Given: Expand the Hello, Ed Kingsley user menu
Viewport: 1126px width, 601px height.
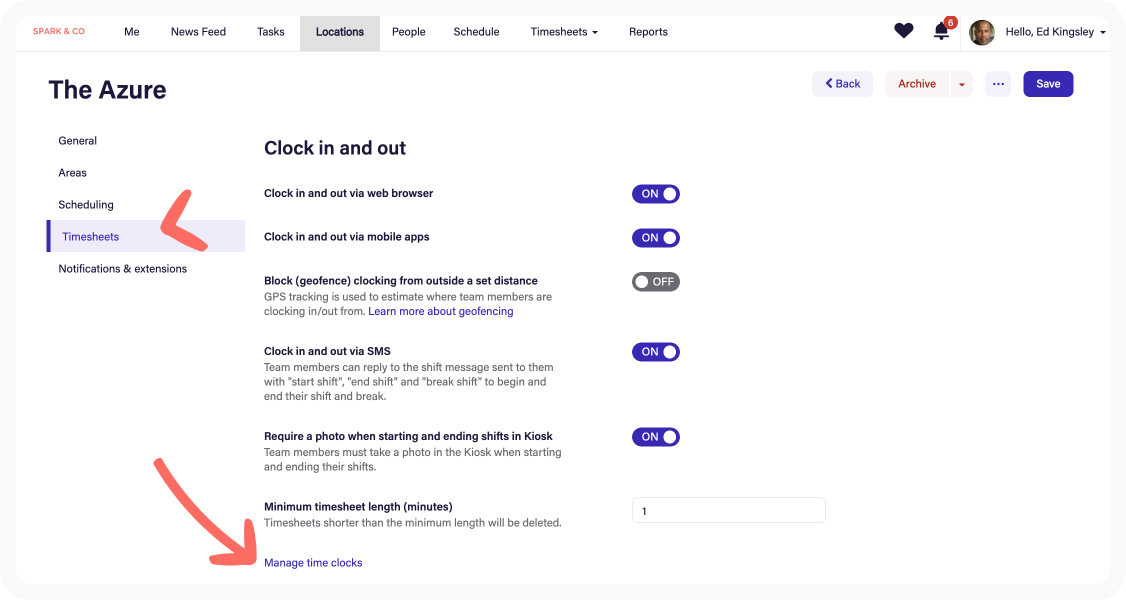Looking at the screenshot, I should coord(1055,32).
